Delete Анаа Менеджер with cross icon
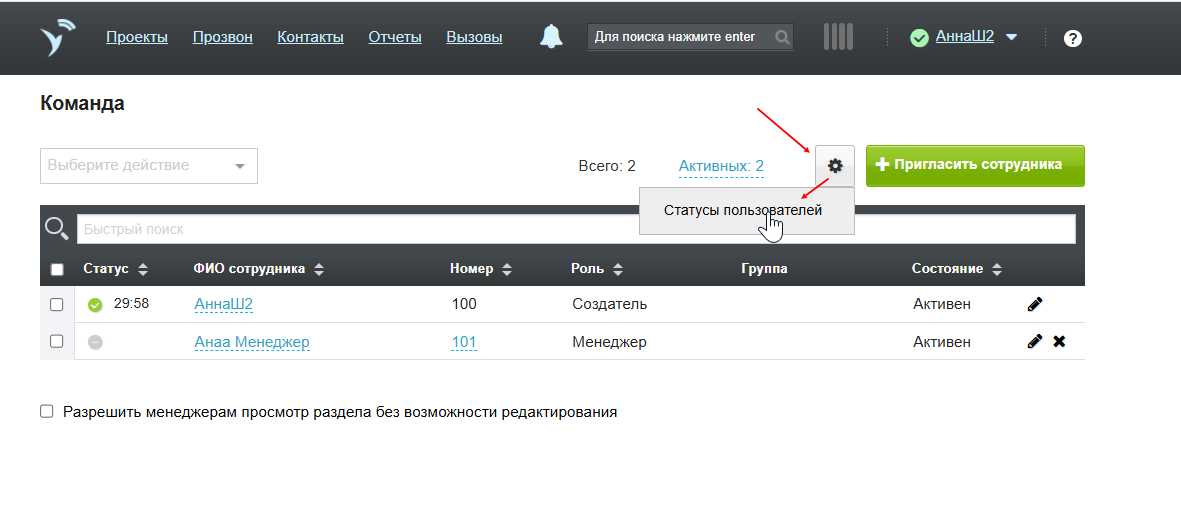The image size is (1181, 521). coord(1059,342)
